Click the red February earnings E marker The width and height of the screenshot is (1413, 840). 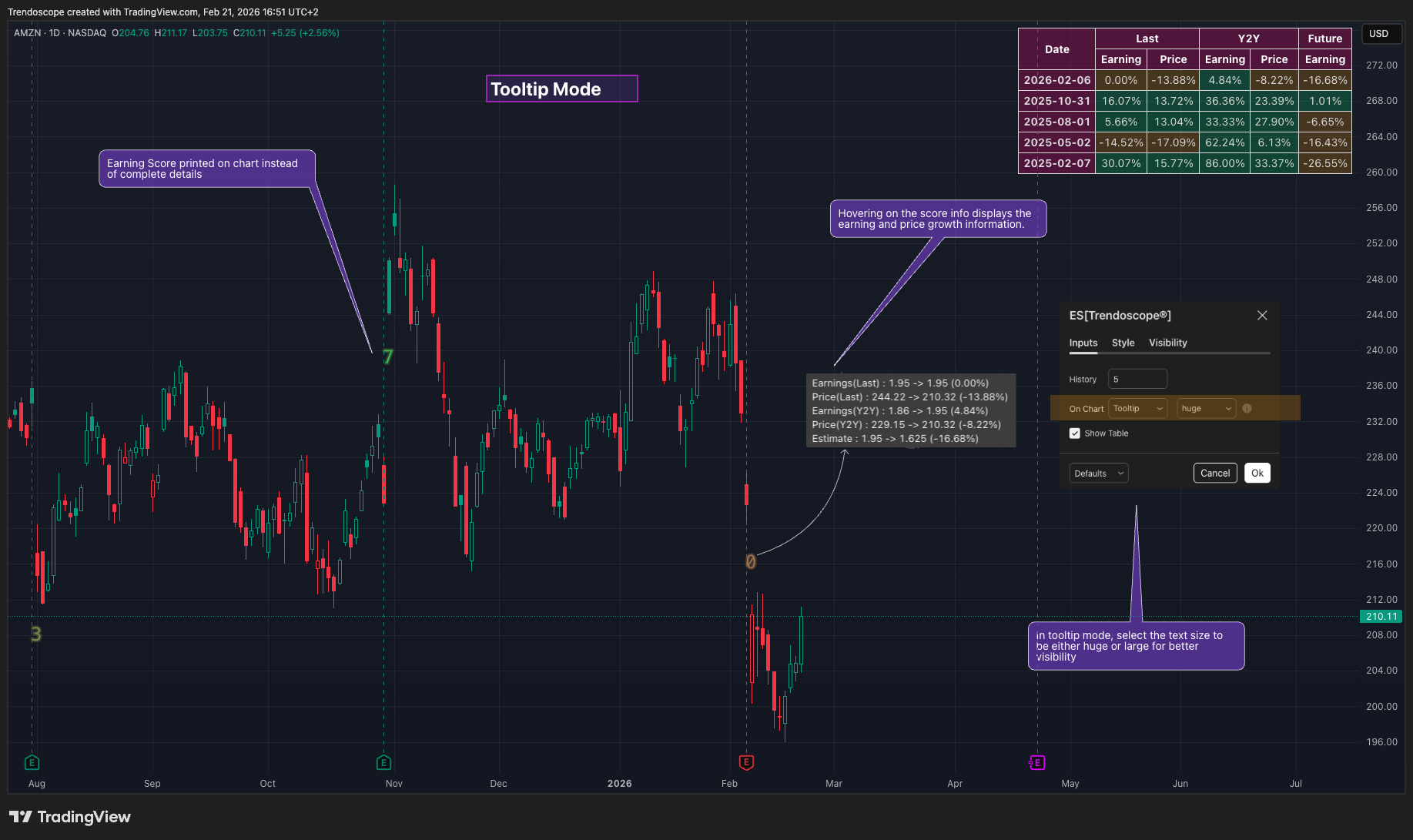[x=746, y=762]
